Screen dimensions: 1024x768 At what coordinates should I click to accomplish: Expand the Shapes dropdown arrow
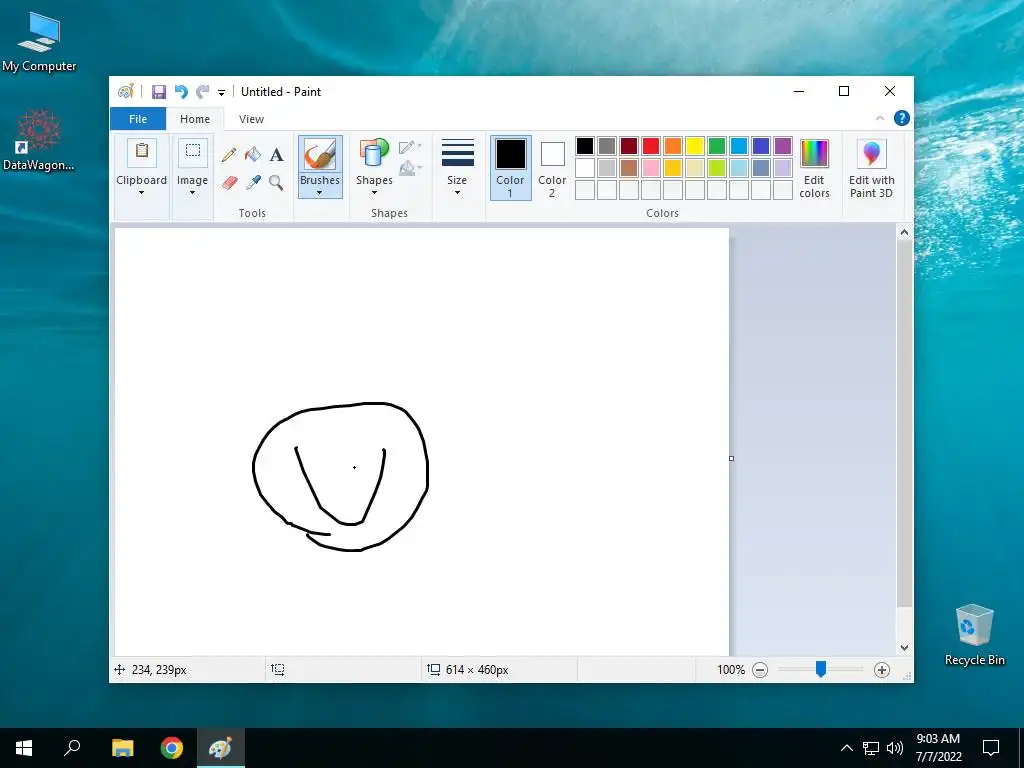pos(374,193)
